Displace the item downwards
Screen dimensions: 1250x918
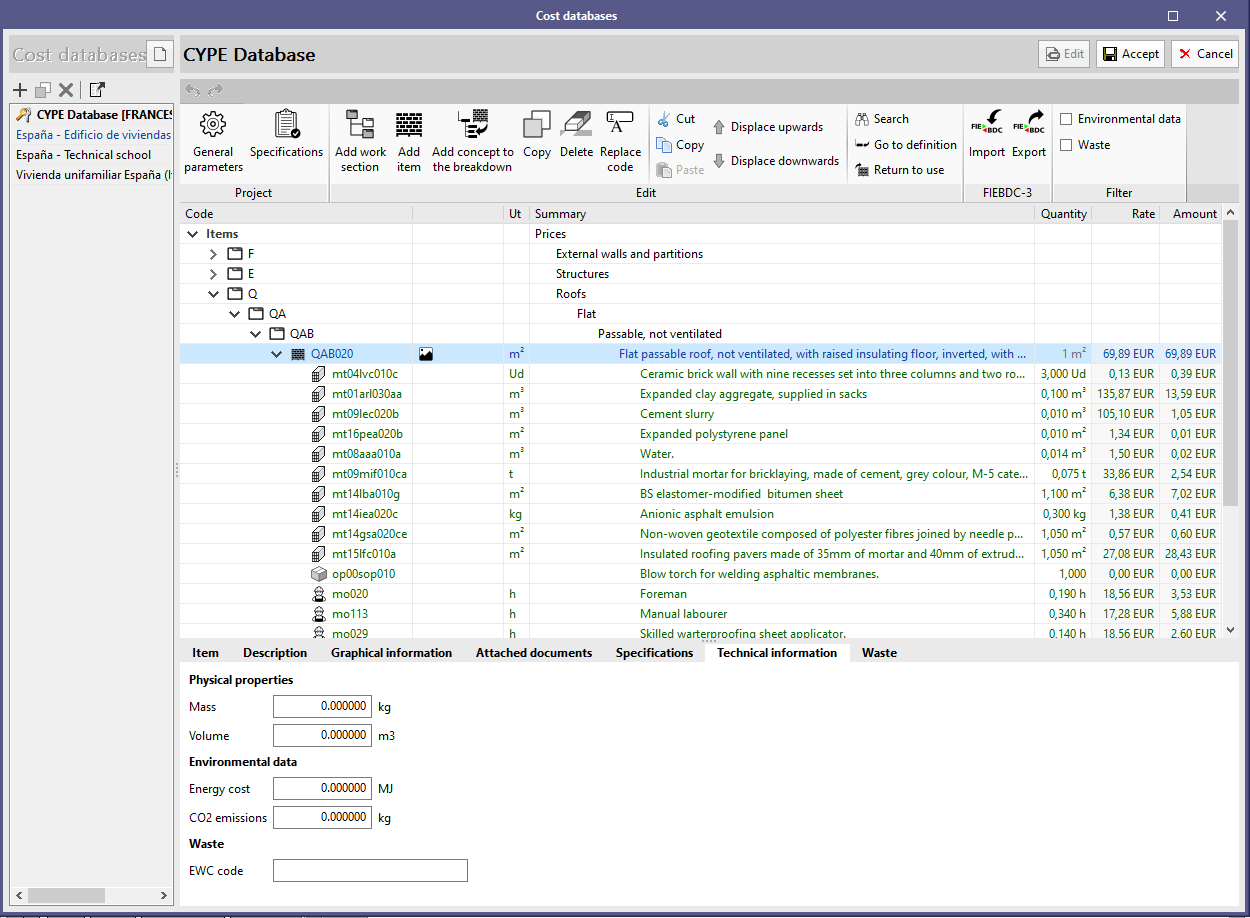tap(775, 161)
